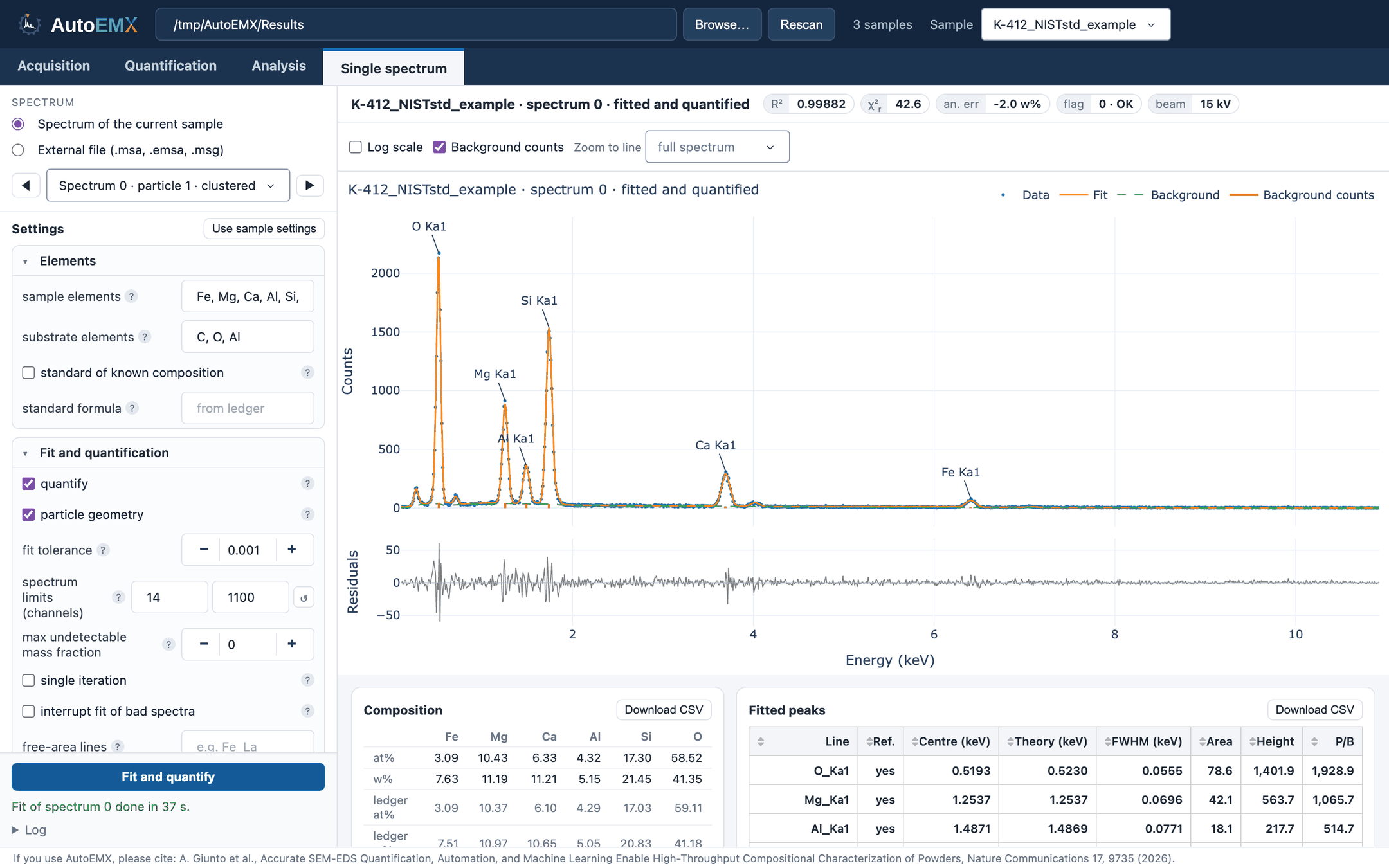Open help icon for substrate elements
1389x868 pixels.
click(145, 337)
